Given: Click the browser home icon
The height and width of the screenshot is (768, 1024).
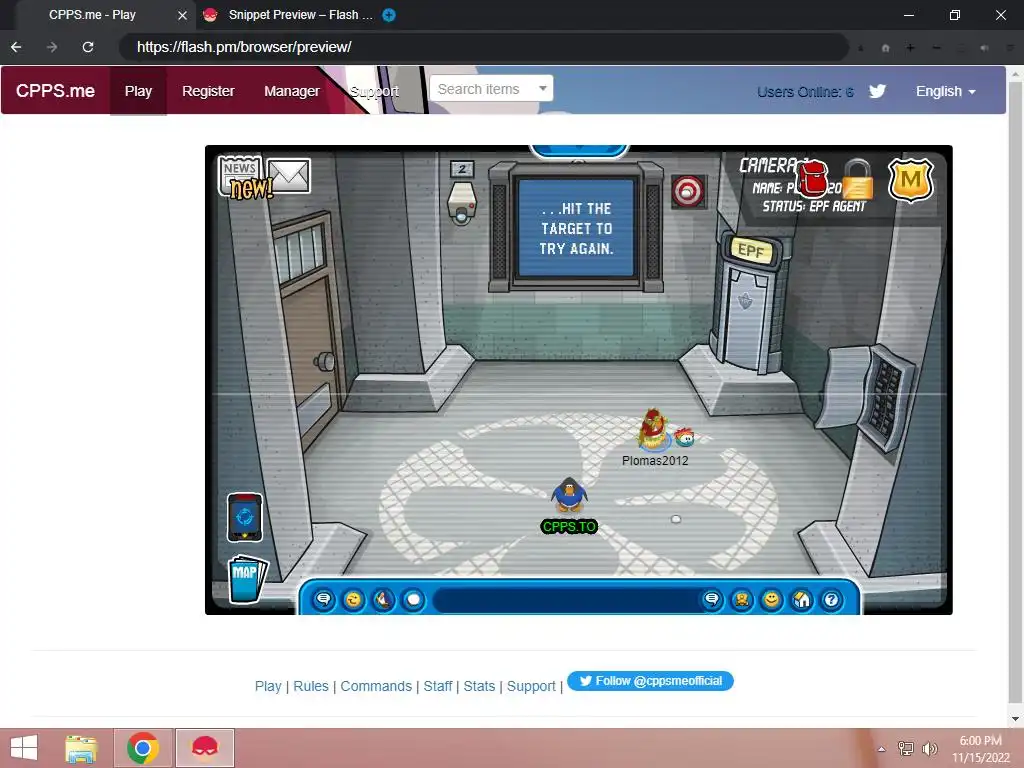Looking at the screenshot, I should click(x=886, y=48).
